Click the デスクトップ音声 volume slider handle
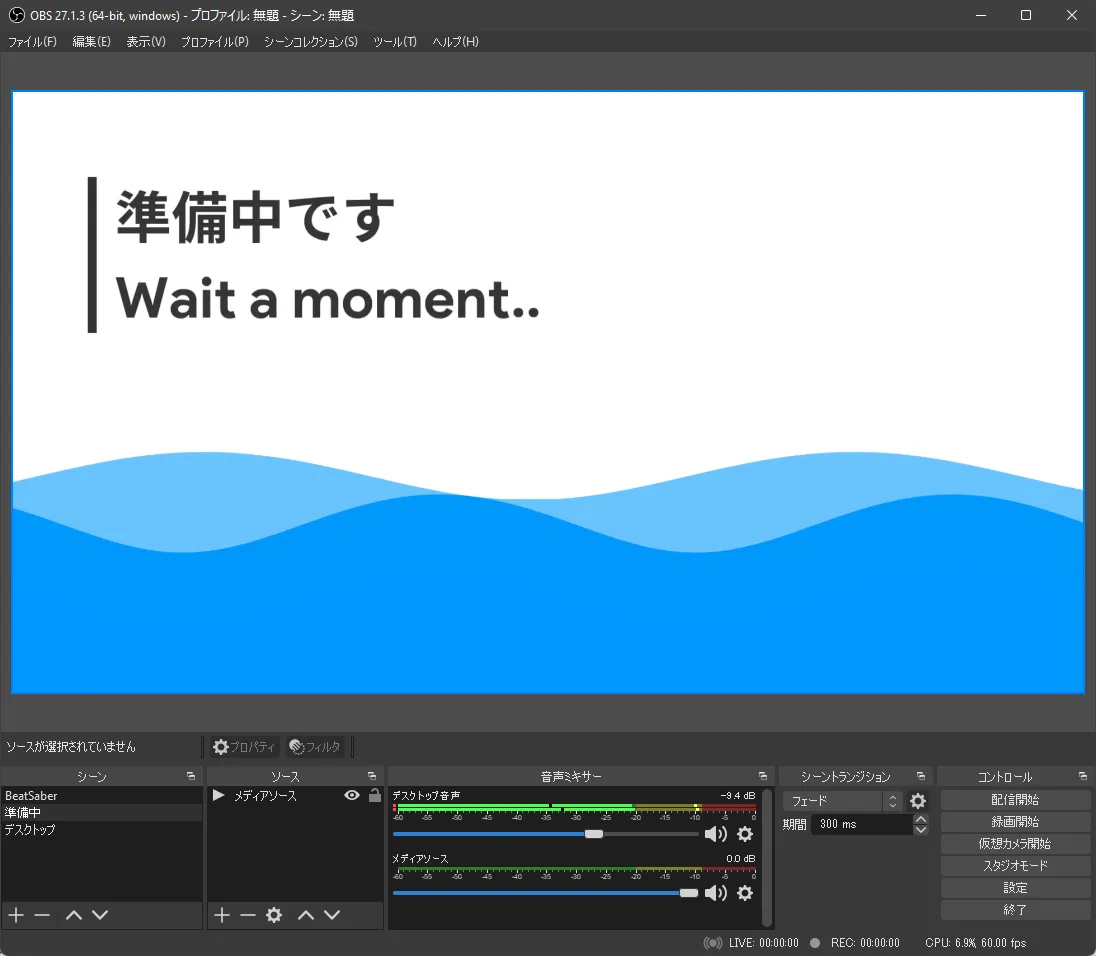 click(x=594, y=834)
